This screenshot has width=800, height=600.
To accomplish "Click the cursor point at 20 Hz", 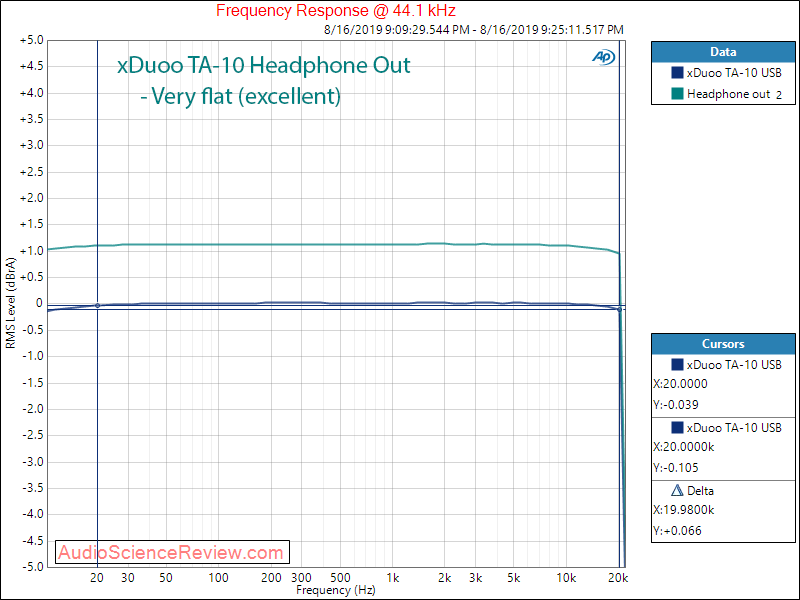I will (97, 306).
